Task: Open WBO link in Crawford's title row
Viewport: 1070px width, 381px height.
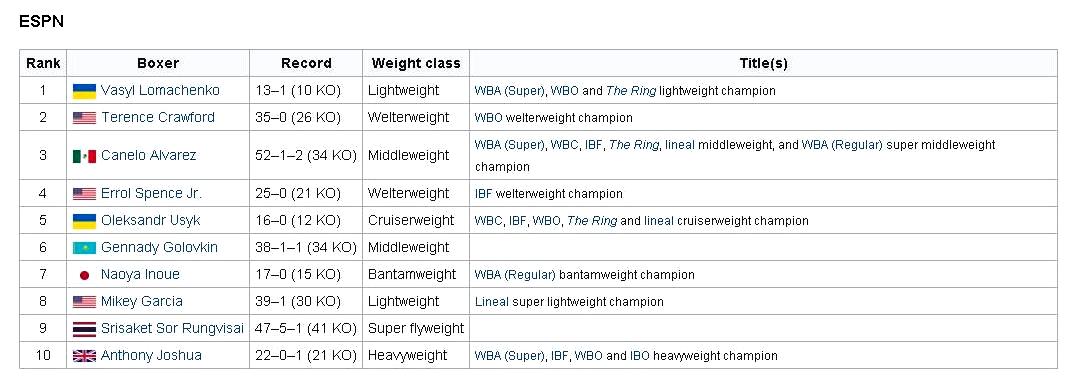Action: tap(489, 118)
